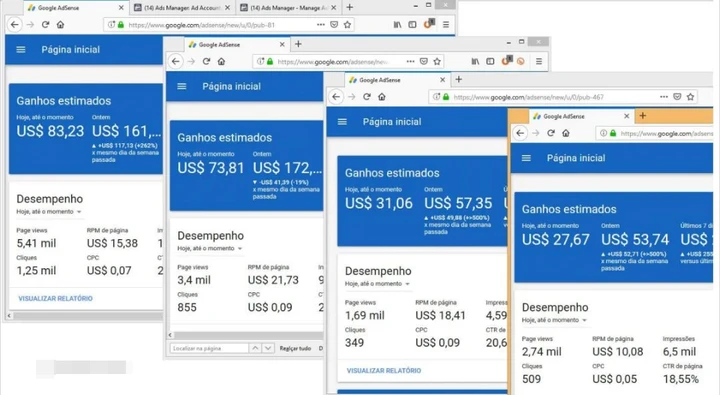Save to Pocket in the US$ 83,23 window
Screen dimensions: 720x395
click(x=334, y=24)
